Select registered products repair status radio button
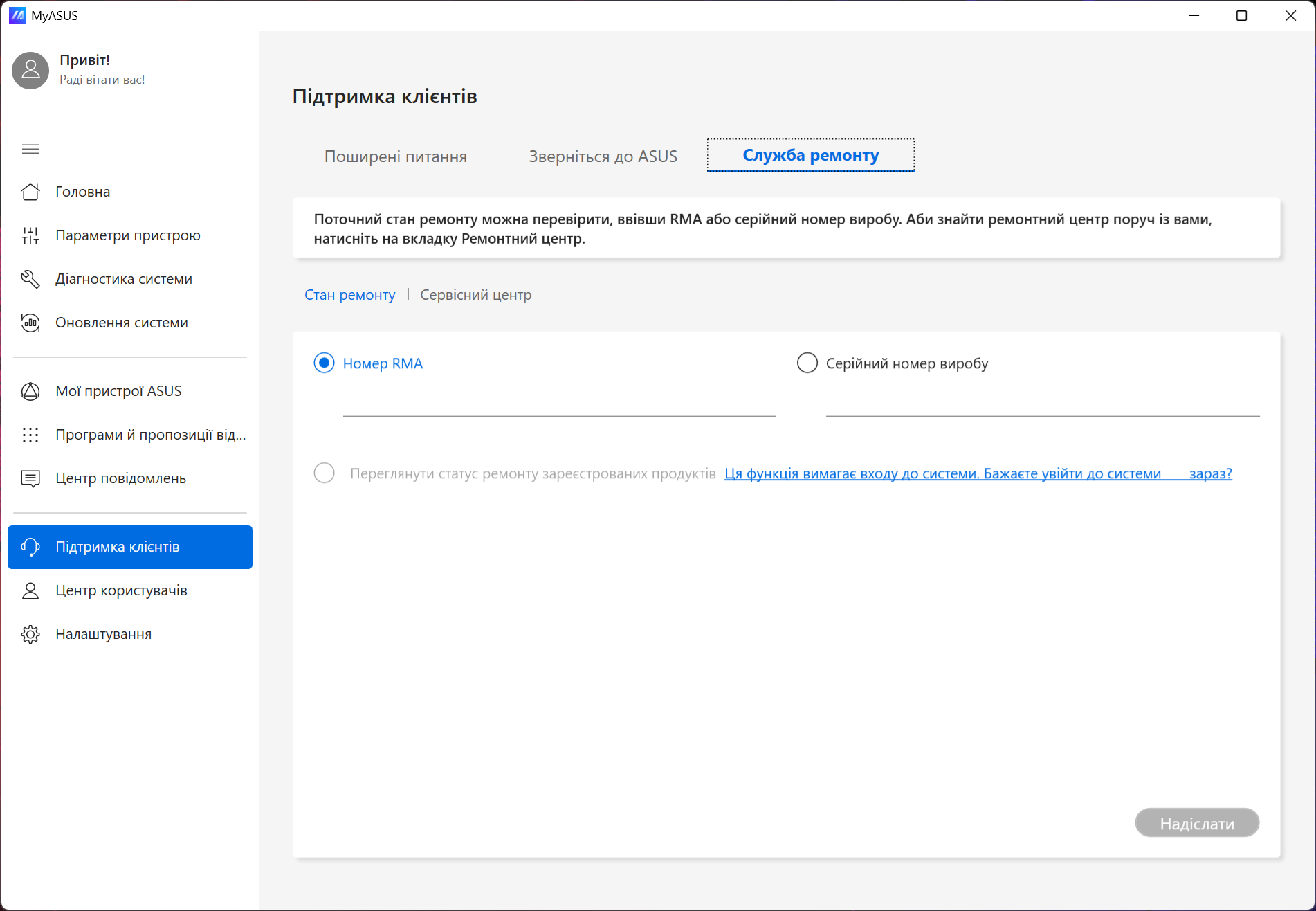This screenshot has height=911, width=1316. click(324, 473)
